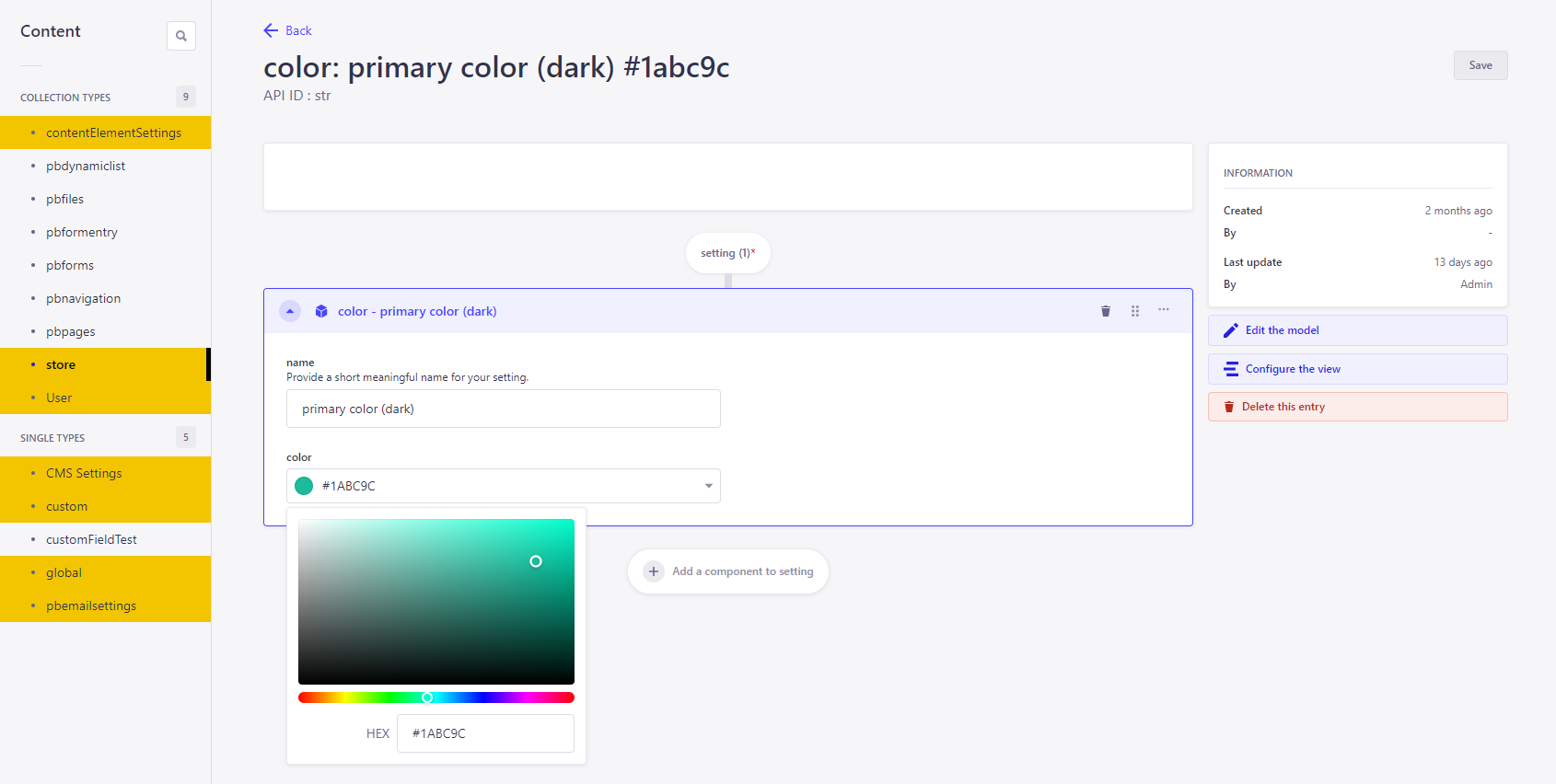Delete the color component with trash icon

click(x=1106, y=311)
